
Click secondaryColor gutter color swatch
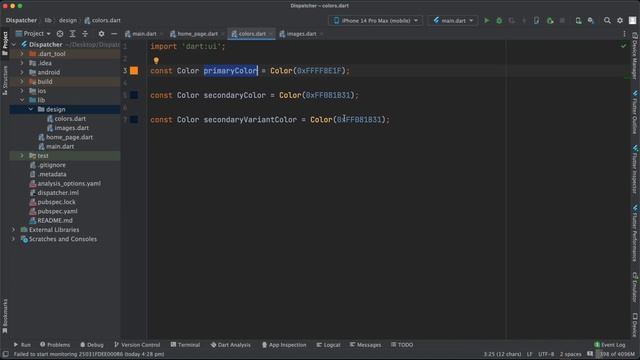tap(134, 95)
